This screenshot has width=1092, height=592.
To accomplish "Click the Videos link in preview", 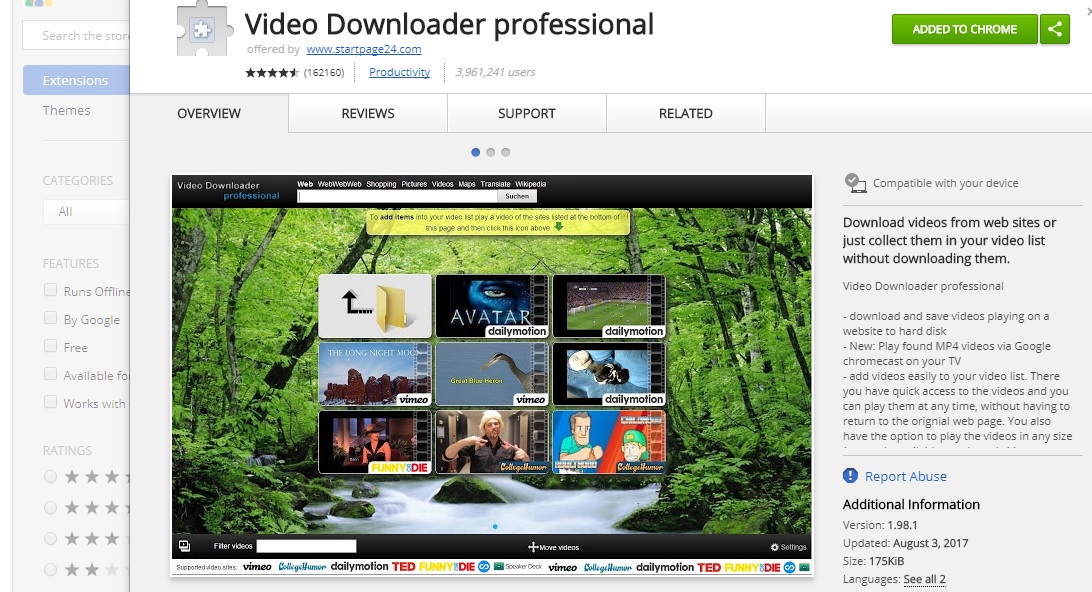I will click(x=442, y=185).
